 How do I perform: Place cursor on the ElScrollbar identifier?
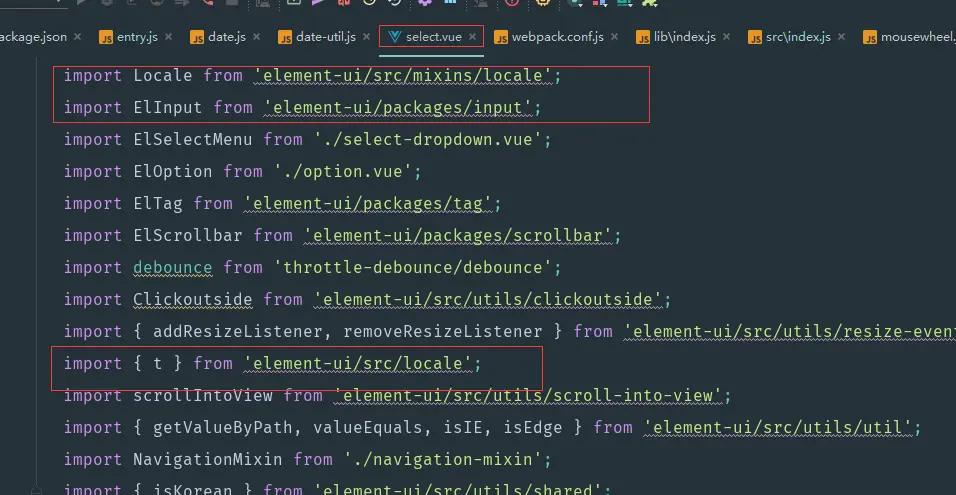point(187,236)
